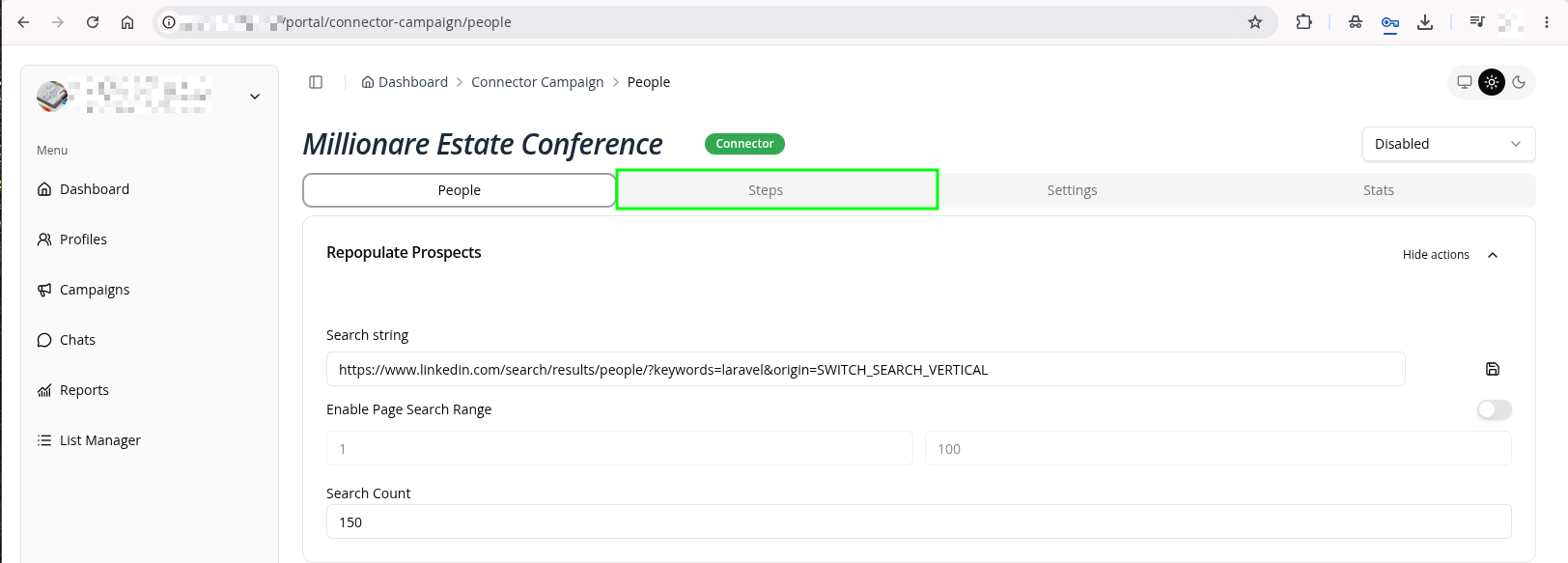Focus the Search string input field
Viewport: 1568px width, 563px height.
865,369
